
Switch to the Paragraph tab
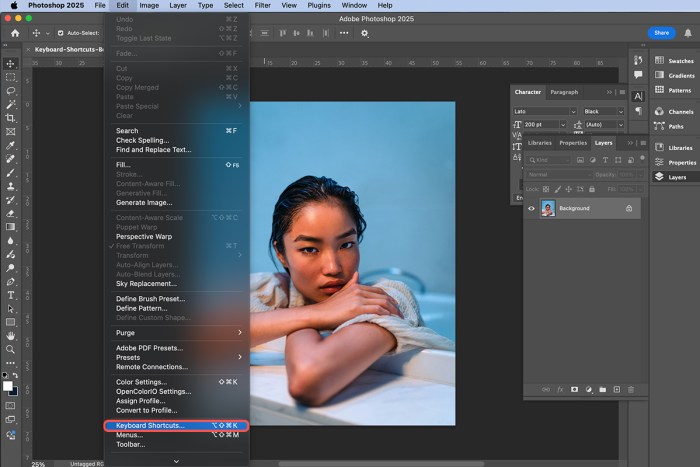coord(564,92)
